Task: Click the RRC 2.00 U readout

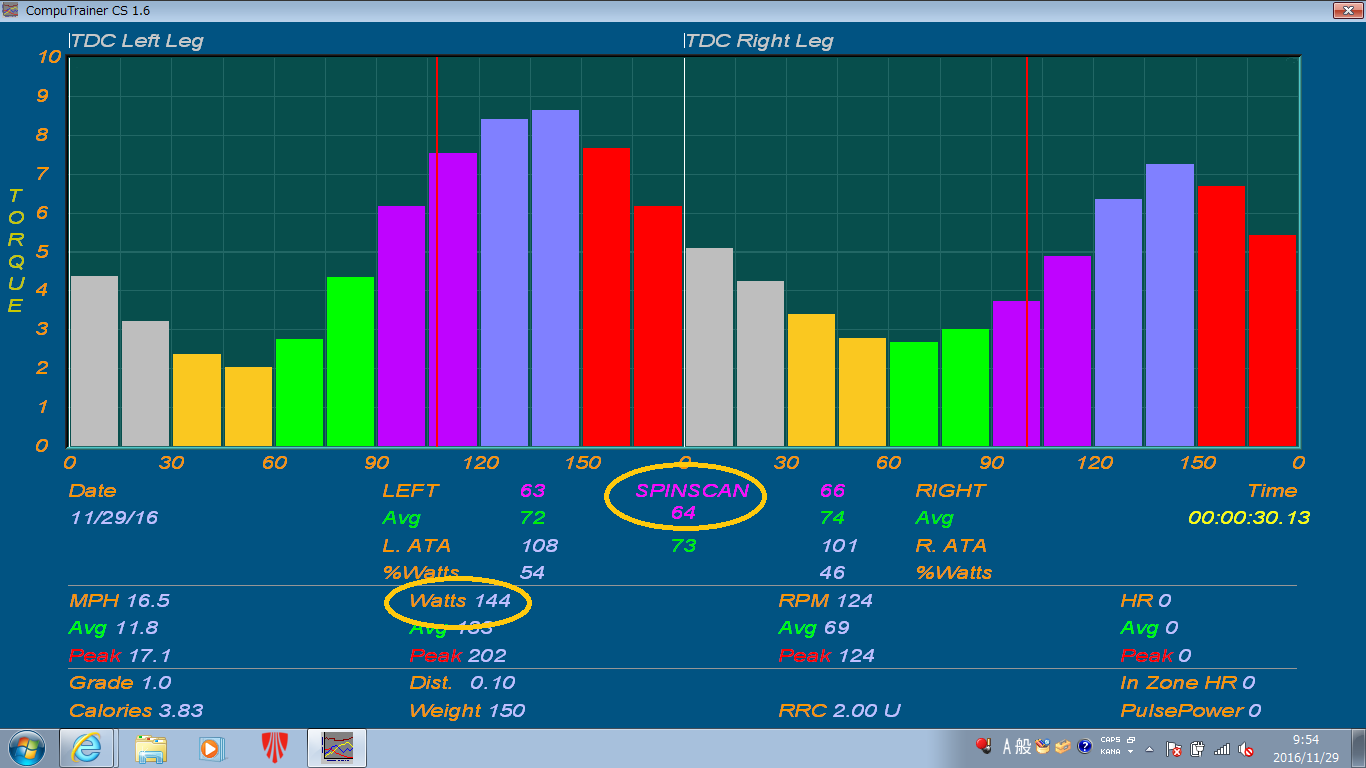Action: tap(840, 711)
